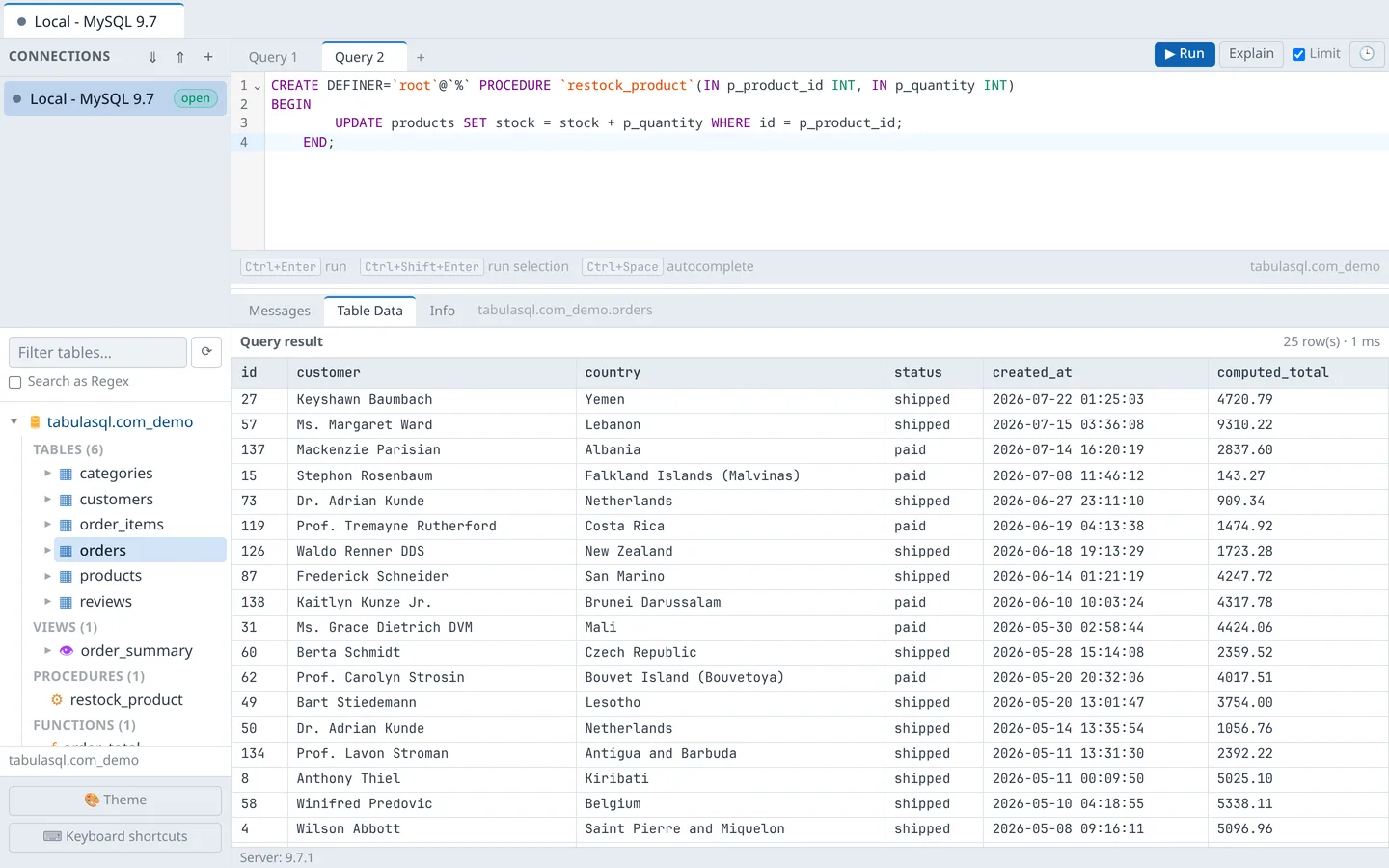Expand the categories table node
Screen dimensions: 1389x868
(x=47, y=474)
